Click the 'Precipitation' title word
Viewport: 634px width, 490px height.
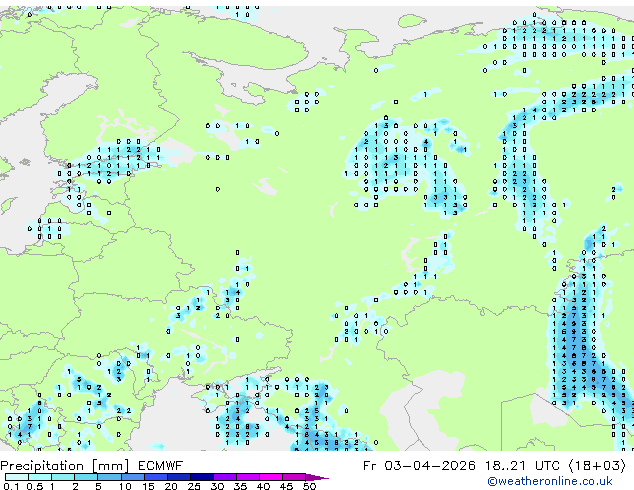click(x=42, y=466)
